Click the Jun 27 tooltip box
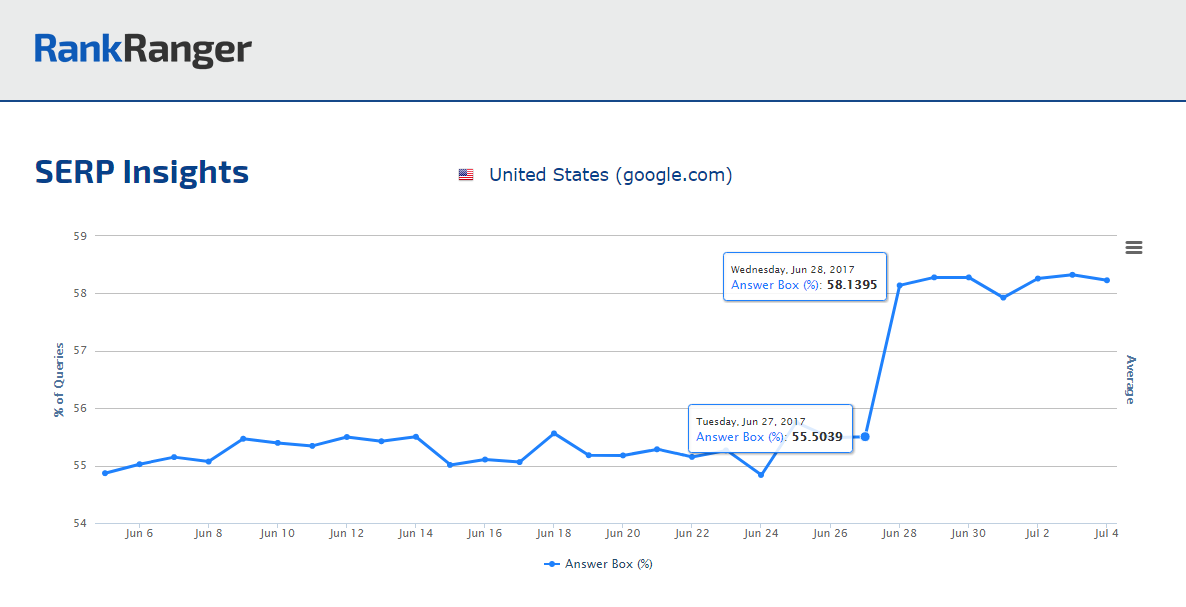 pos(769,429)
